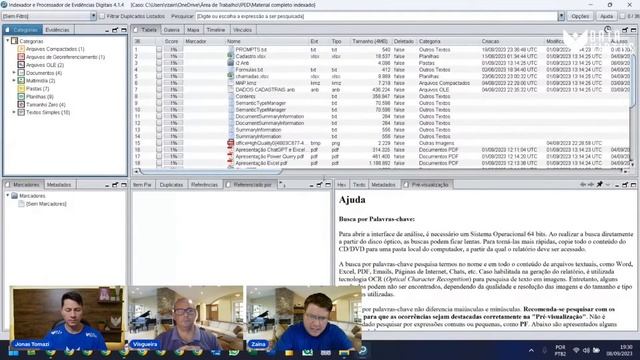
Task: Click the Cadastro.xlsx spreadsheet file icon
Action: coord(231,56)
